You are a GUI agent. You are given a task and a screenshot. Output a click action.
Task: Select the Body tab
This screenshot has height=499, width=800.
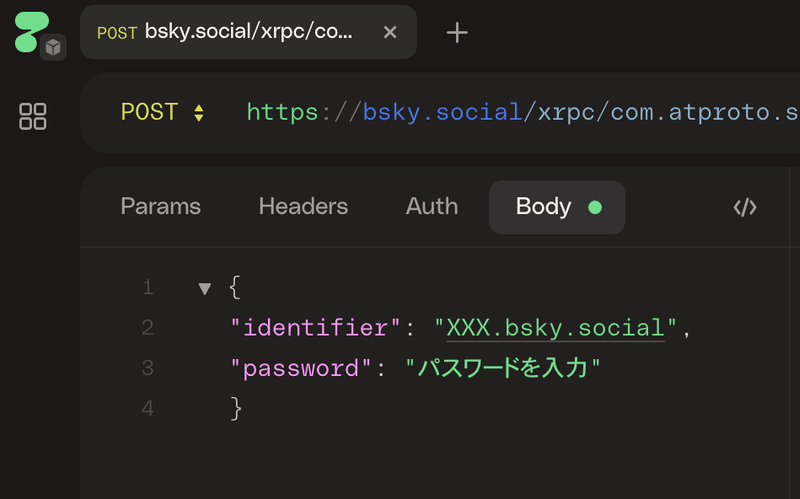(557, 207)
